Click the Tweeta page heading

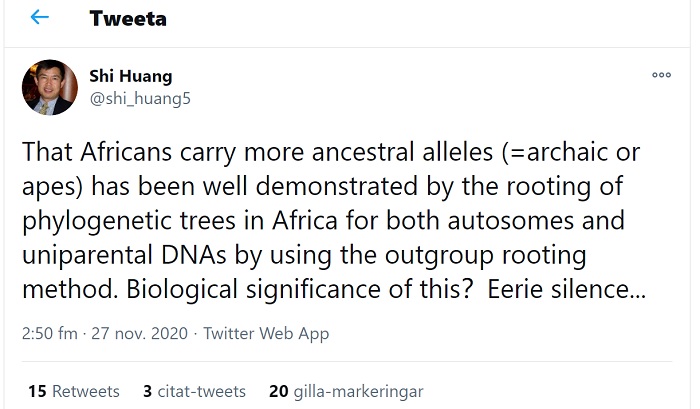coord(128,18)
